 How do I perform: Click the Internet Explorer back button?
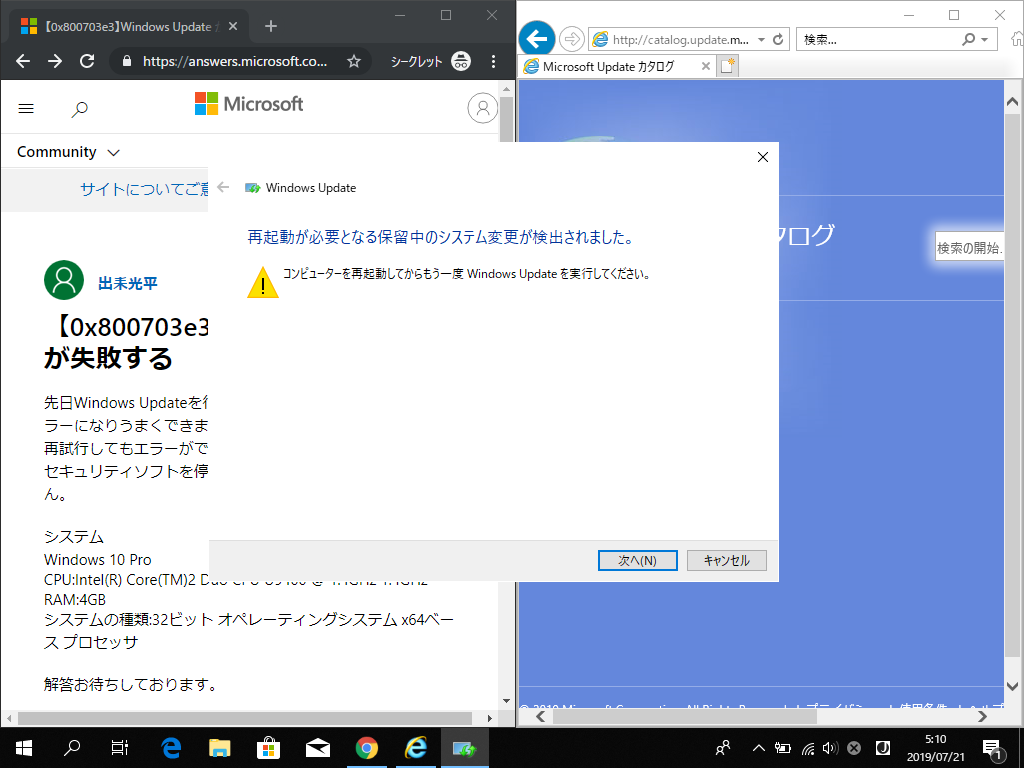(537, 39)
